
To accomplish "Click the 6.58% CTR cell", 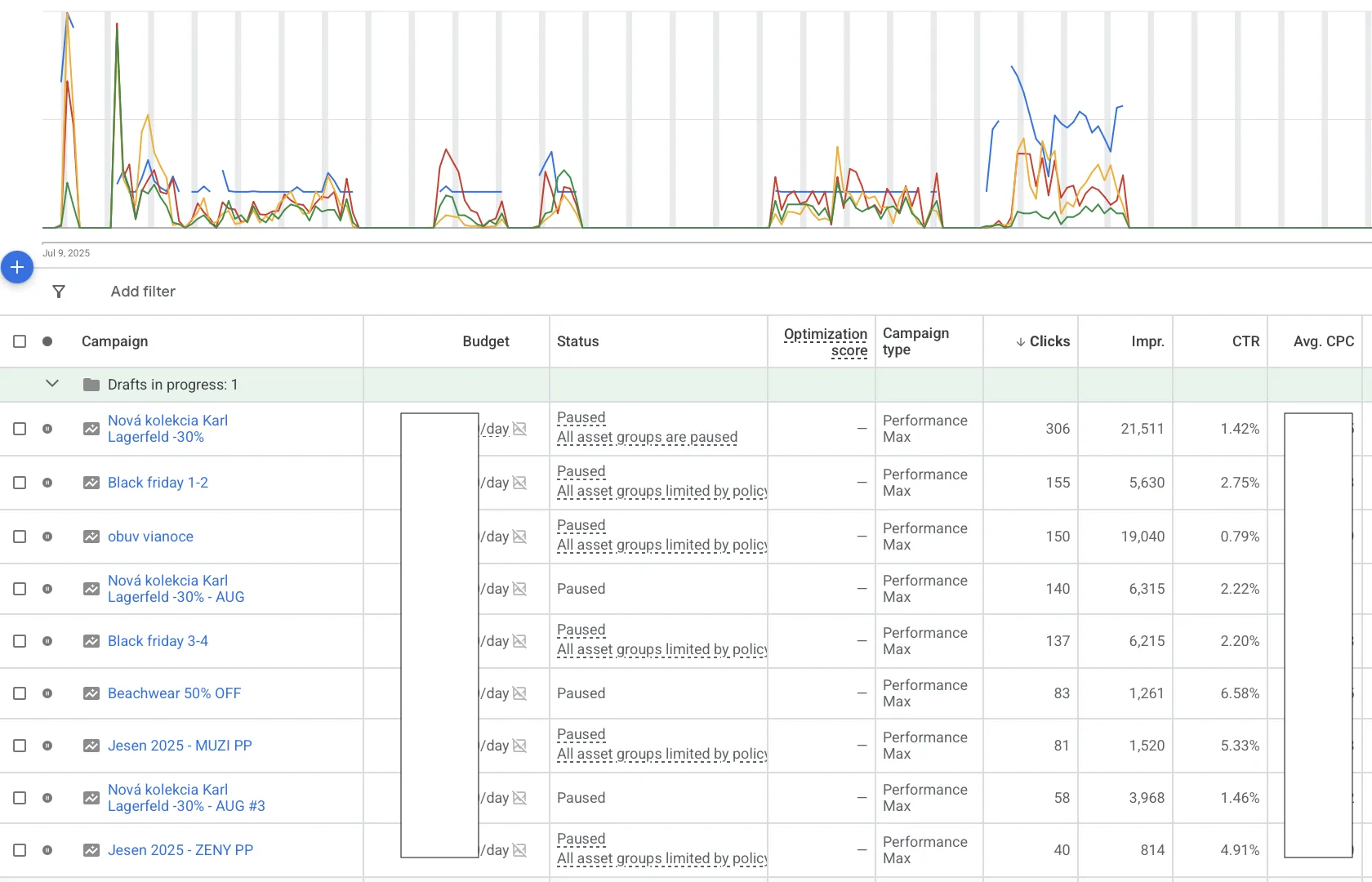I will tap(1240, 693).
